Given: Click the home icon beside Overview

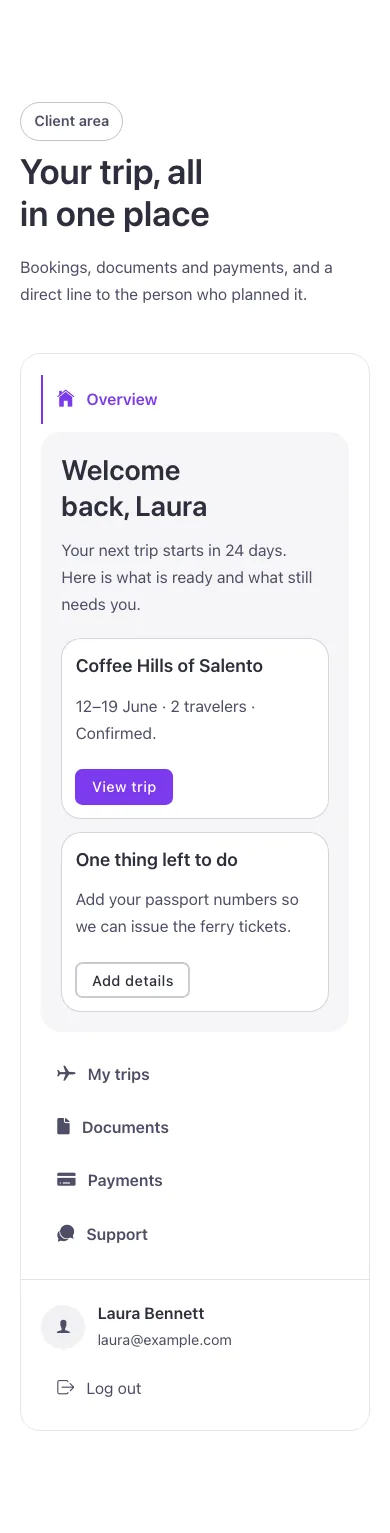Looking at the screenshot, I should click(66, 399).
